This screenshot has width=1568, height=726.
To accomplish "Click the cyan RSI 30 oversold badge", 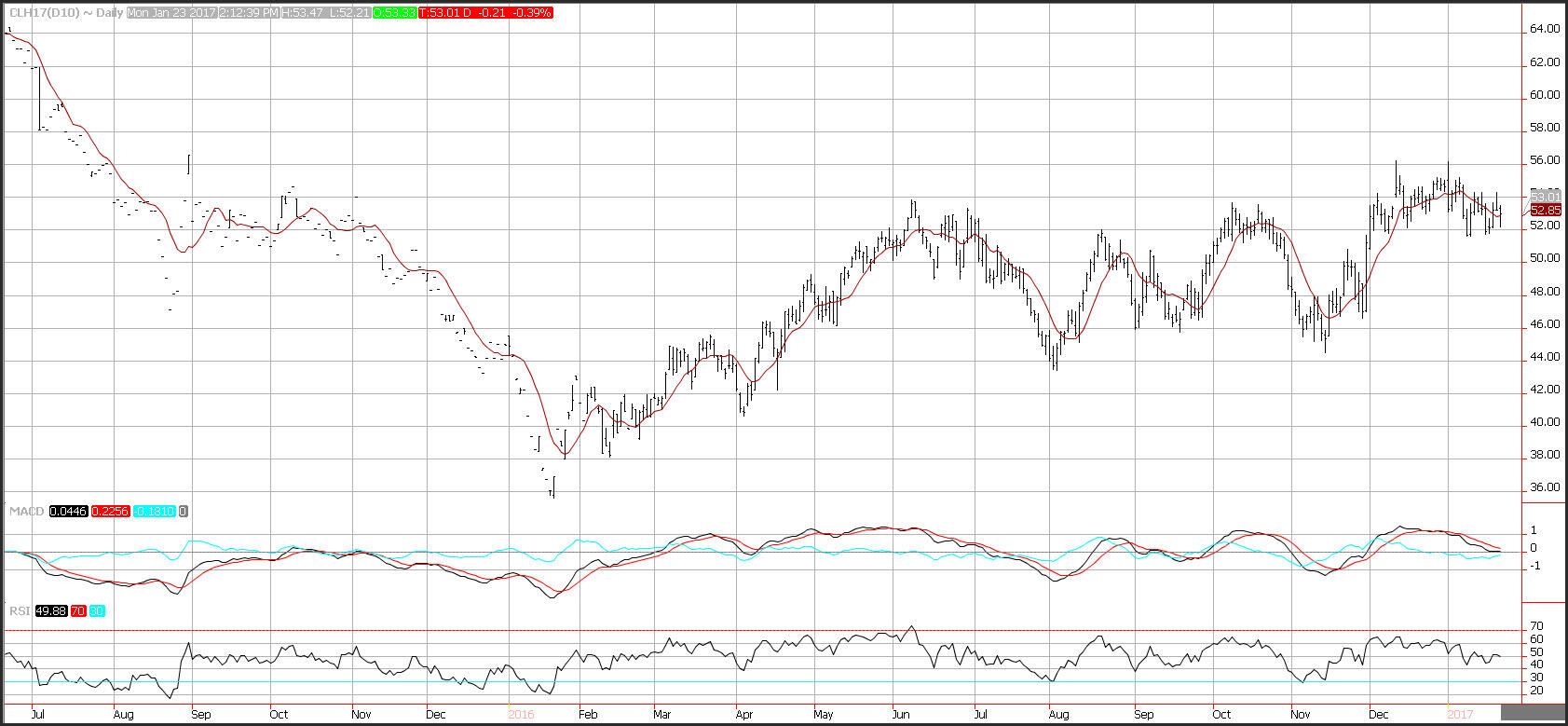I will pos(97,611).
